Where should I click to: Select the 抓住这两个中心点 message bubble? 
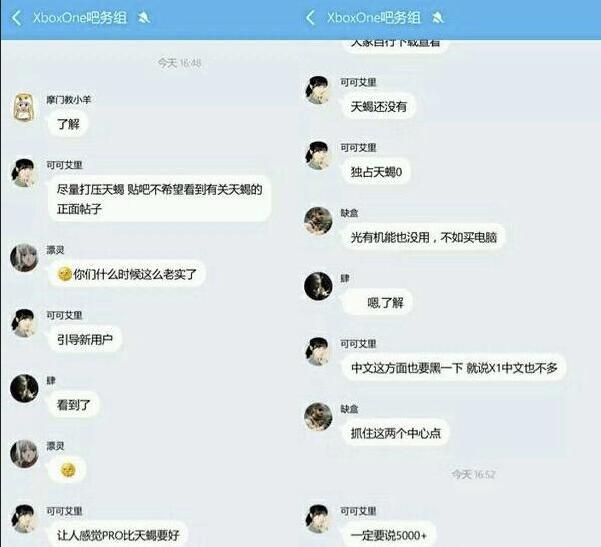[x=395, y=433]
